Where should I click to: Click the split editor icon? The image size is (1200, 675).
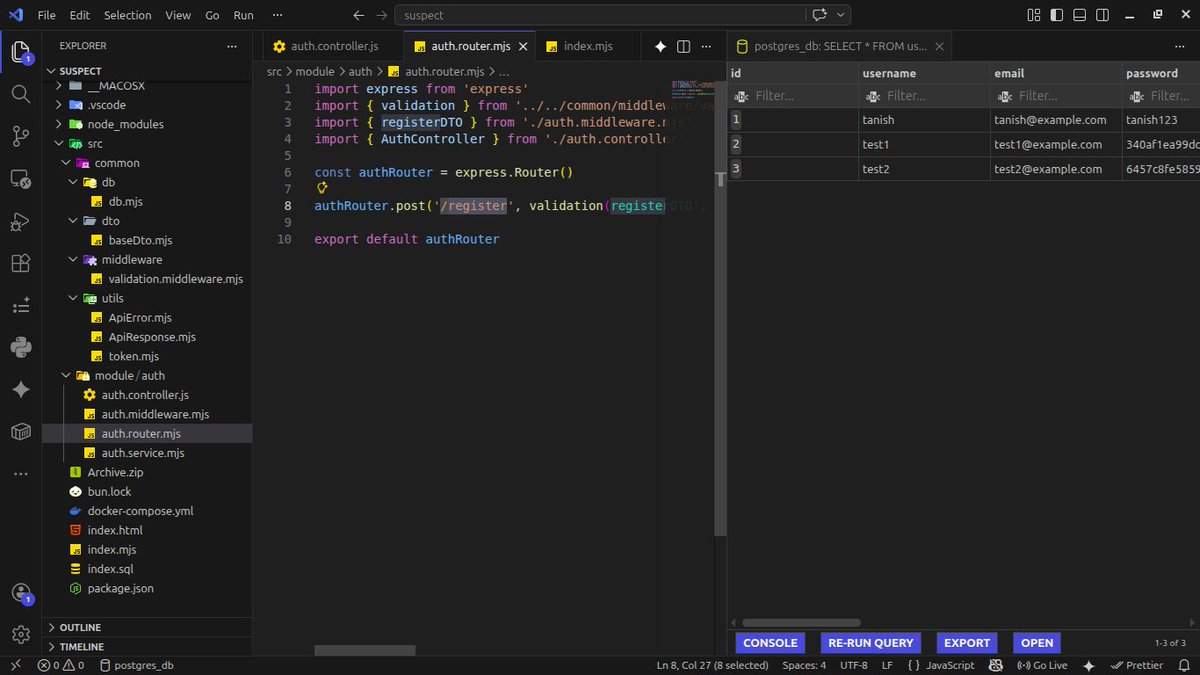point(684,46)
